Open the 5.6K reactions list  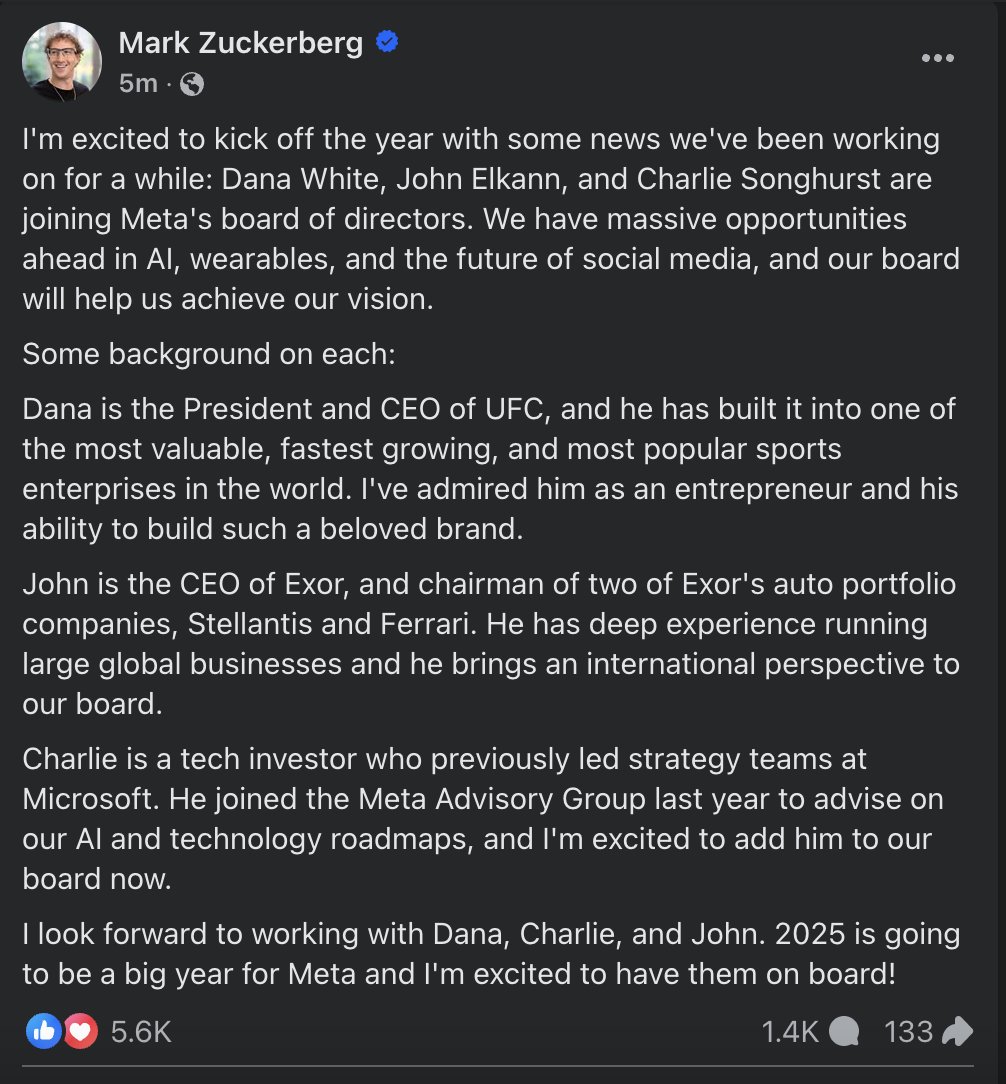click(x=141, y=1031)
